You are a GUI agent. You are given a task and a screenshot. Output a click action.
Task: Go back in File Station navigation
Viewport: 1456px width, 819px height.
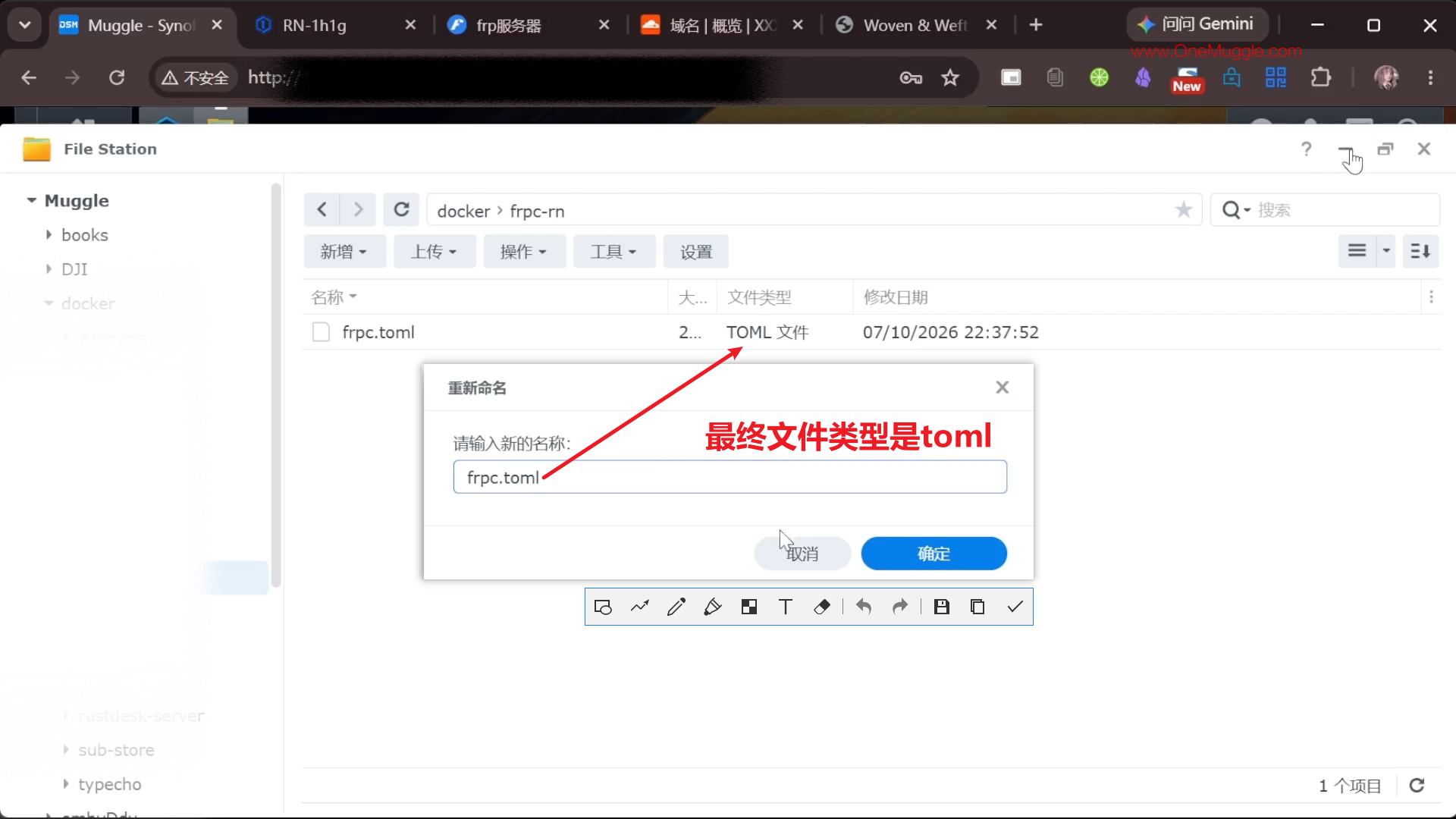click(322, 209)
